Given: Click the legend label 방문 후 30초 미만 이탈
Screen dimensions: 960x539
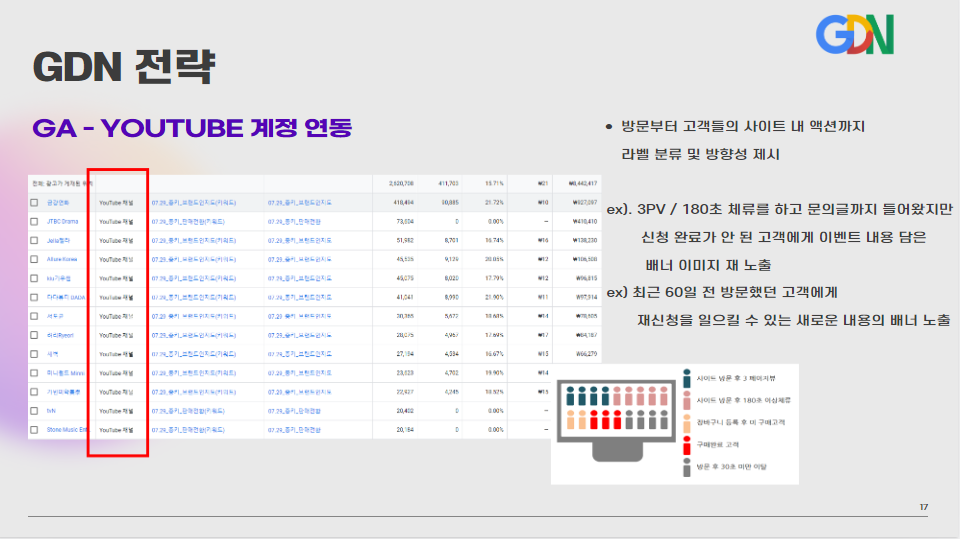Looking at the screenshot, I should click(732, 467).
